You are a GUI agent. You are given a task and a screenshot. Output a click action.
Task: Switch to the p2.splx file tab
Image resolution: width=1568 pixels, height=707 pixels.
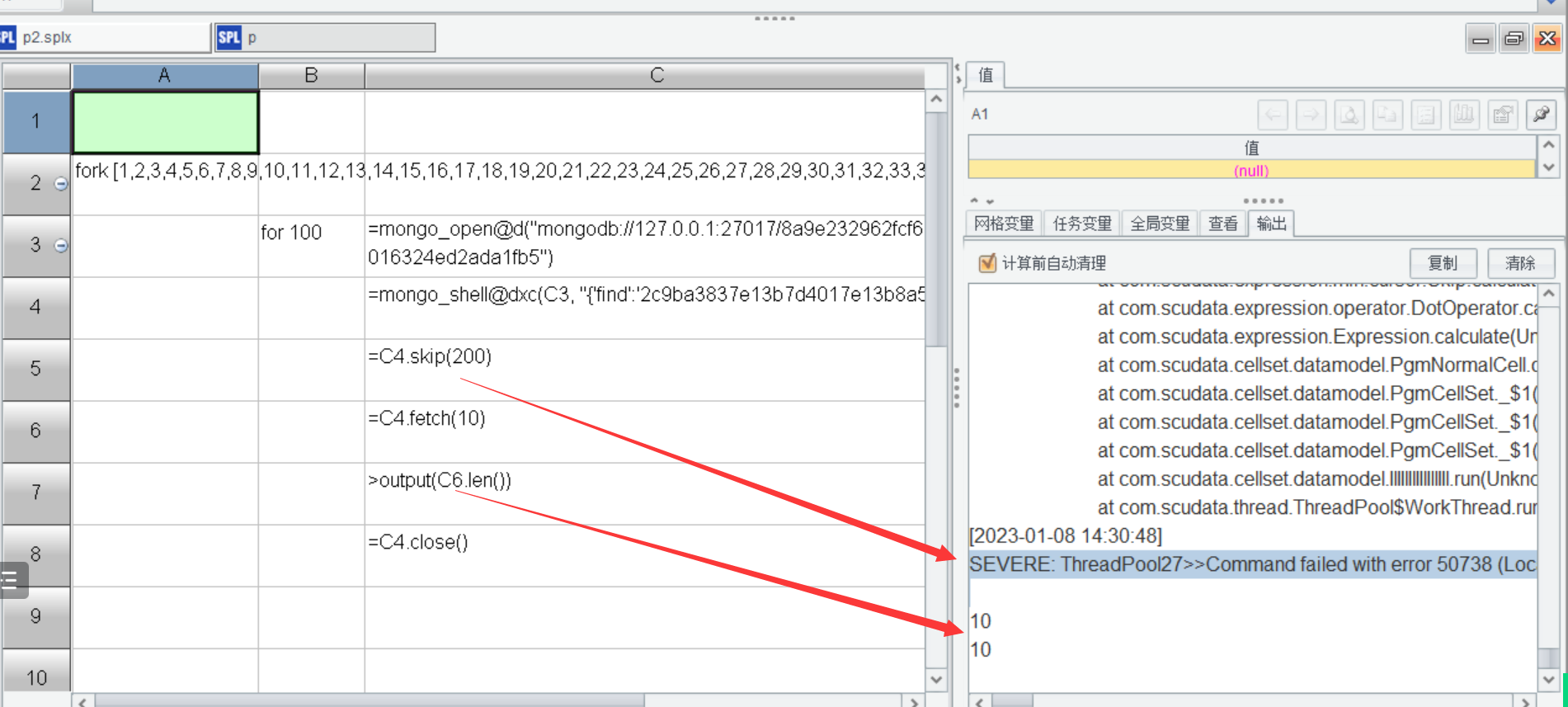tap(105, 37)
